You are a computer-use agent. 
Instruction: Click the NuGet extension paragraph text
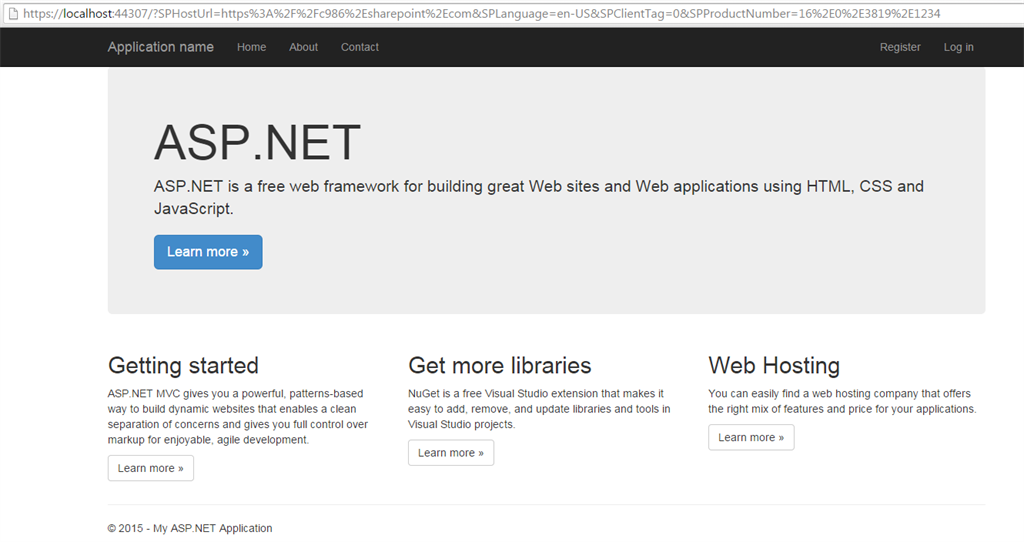point(539,409)
